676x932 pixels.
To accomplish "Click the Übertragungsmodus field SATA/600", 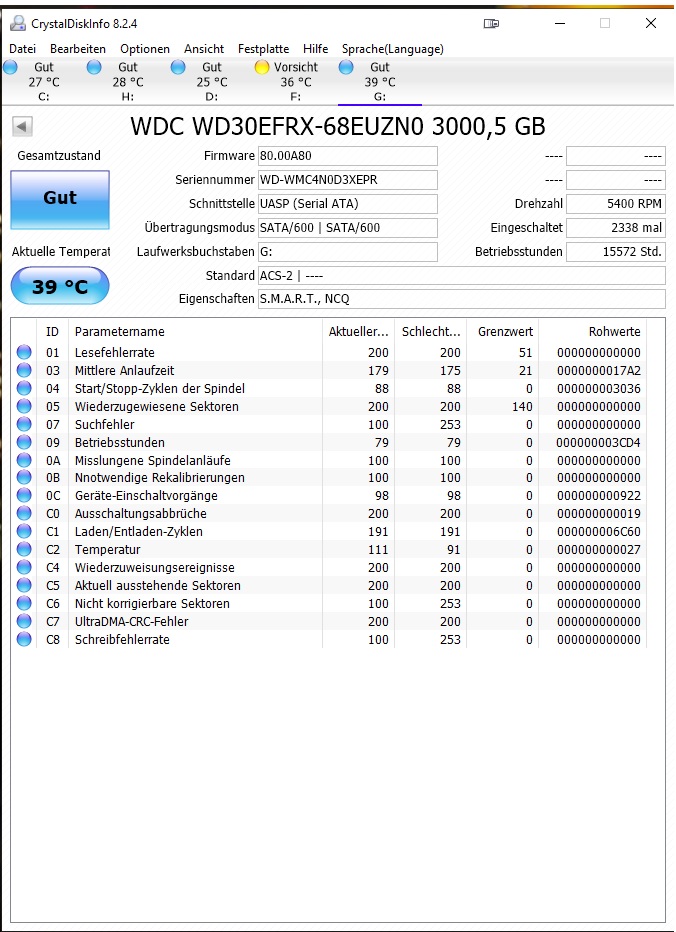I will tap(348, 228).
